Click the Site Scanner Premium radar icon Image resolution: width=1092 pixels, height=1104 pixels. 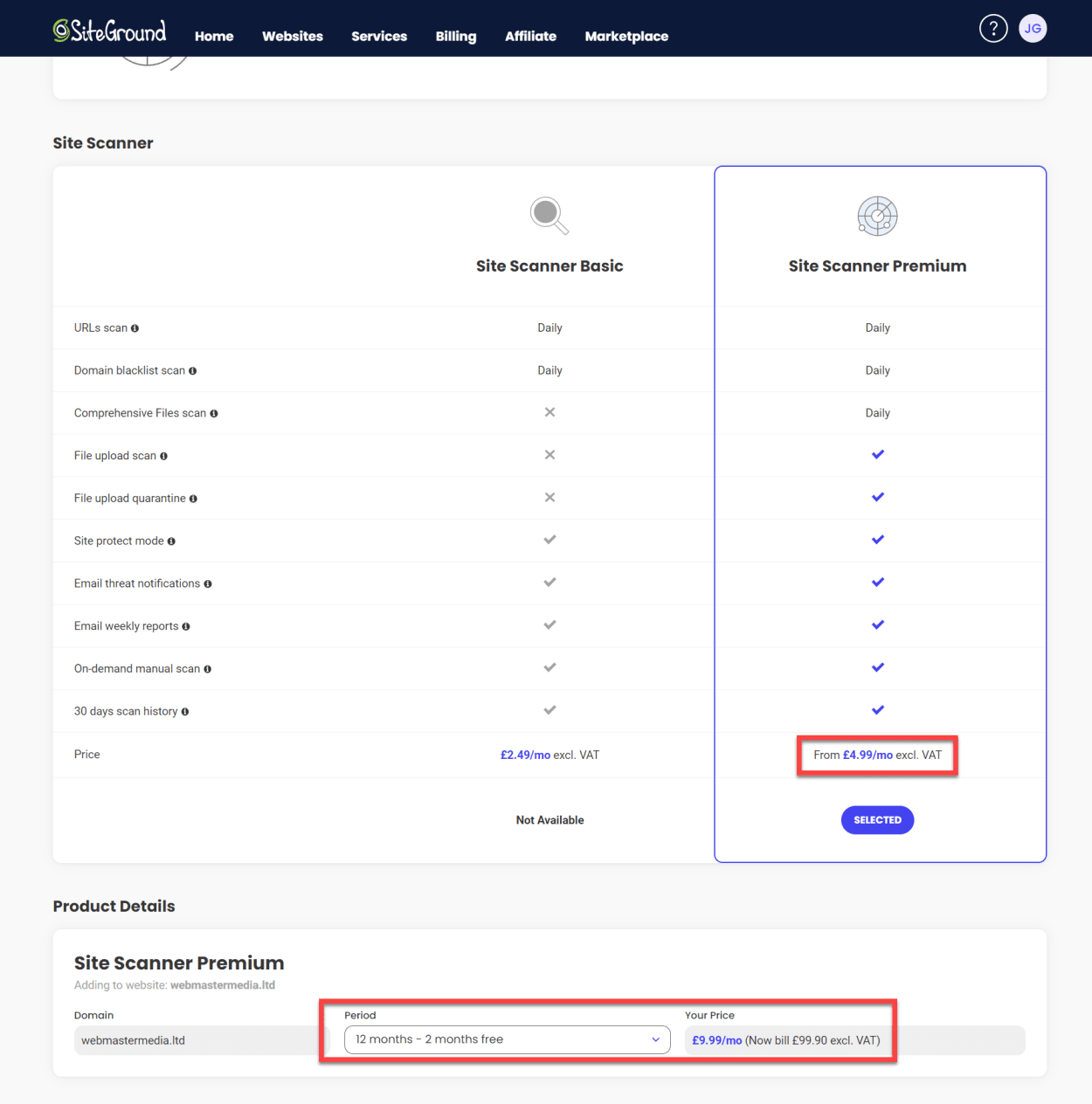pyautogui.click(x=877, y=216)
